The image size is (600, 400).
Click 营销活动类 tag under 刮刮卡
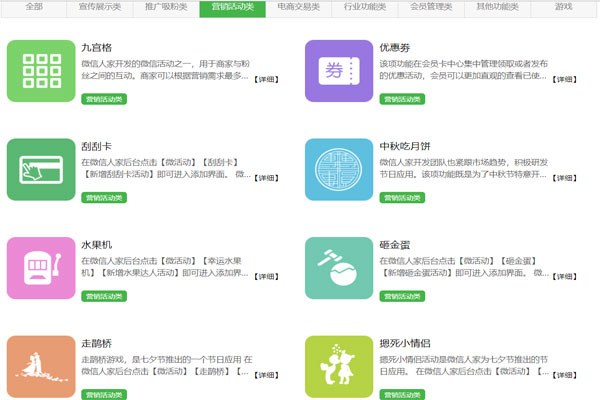coord(104,198)
